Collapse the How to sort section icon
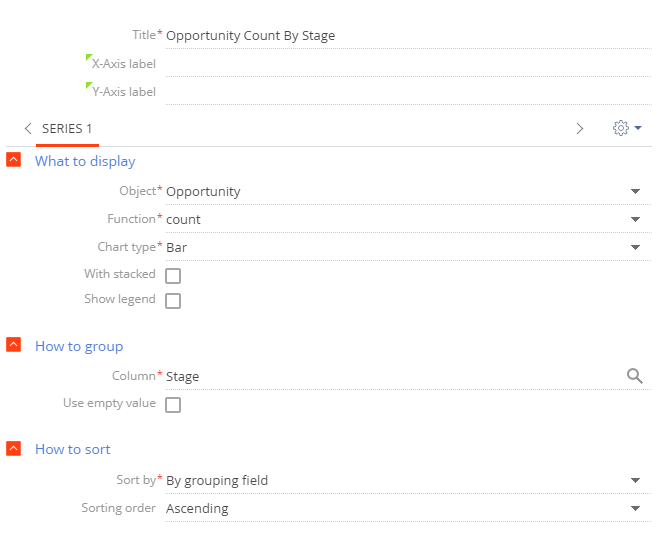This screenshot has width=662, height=536. [14, 448]
